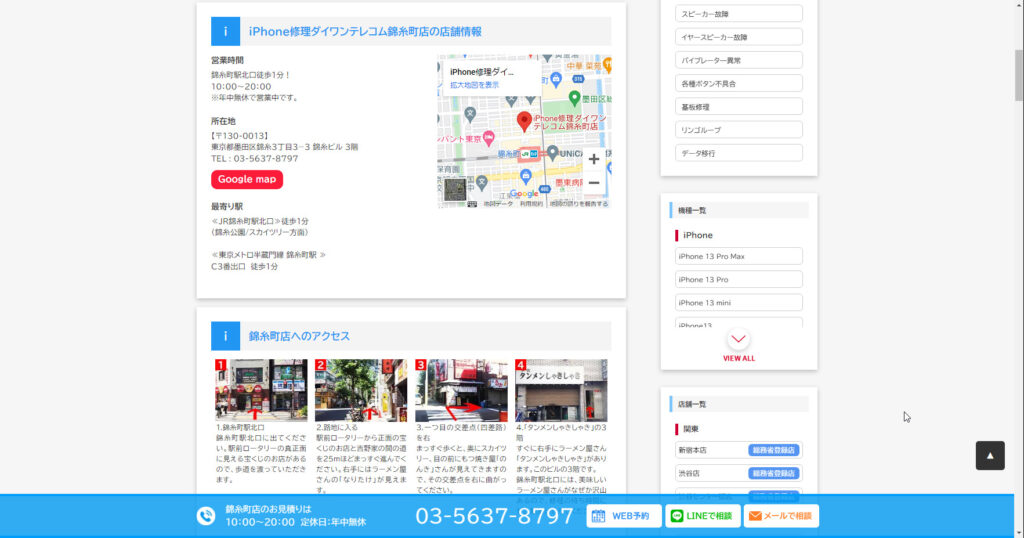Image resolution: width=1024 pixels, height=538 pixels.
Task: Select バイブレーター異常 repair item
Action: pos(739,60)
